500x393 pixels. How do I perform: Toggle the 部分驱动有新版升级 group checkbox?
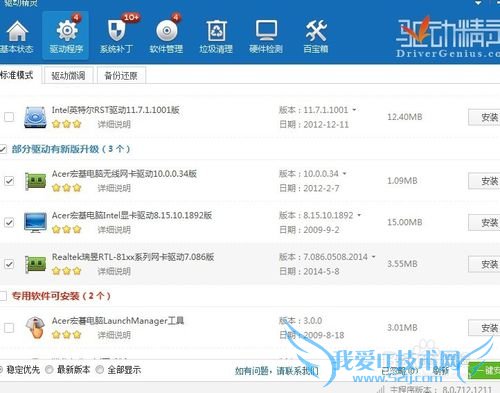tap(3, 149)
